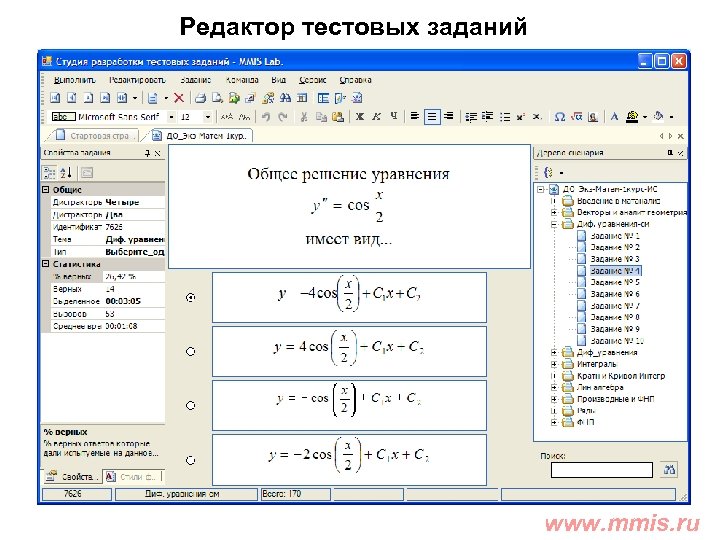Click the printer icon in toolbar
The height and width of the screenshot is (540, 720).
(x=200, y=98)
